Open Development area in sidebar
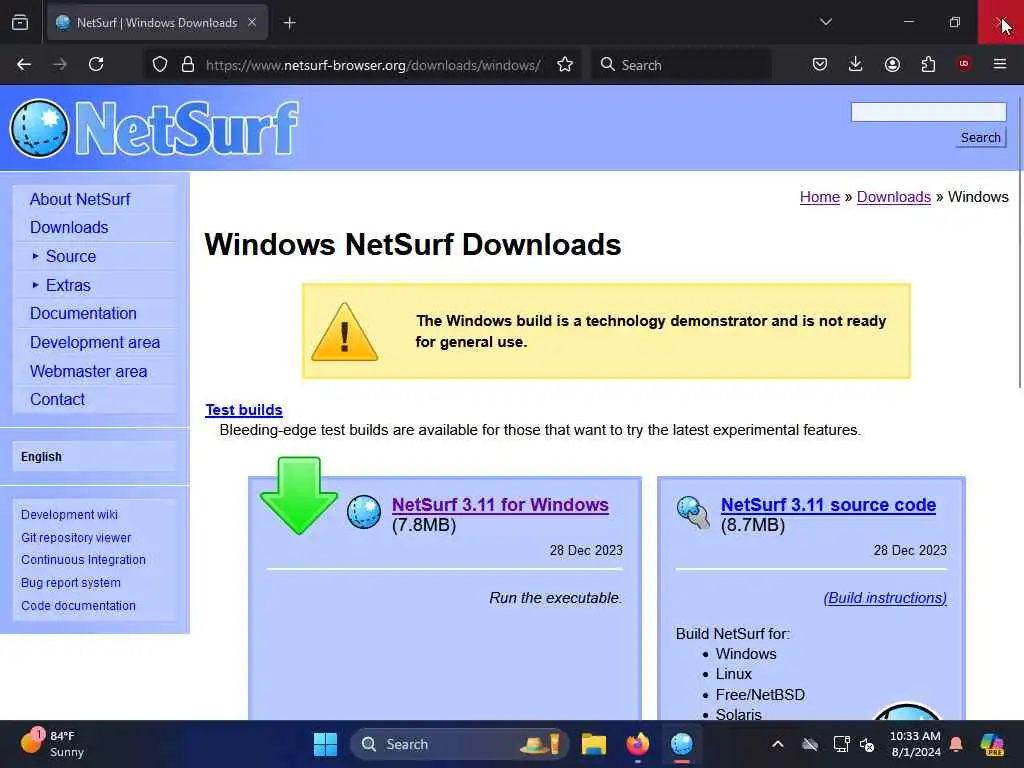The image size is (1024, 768). 95,342
